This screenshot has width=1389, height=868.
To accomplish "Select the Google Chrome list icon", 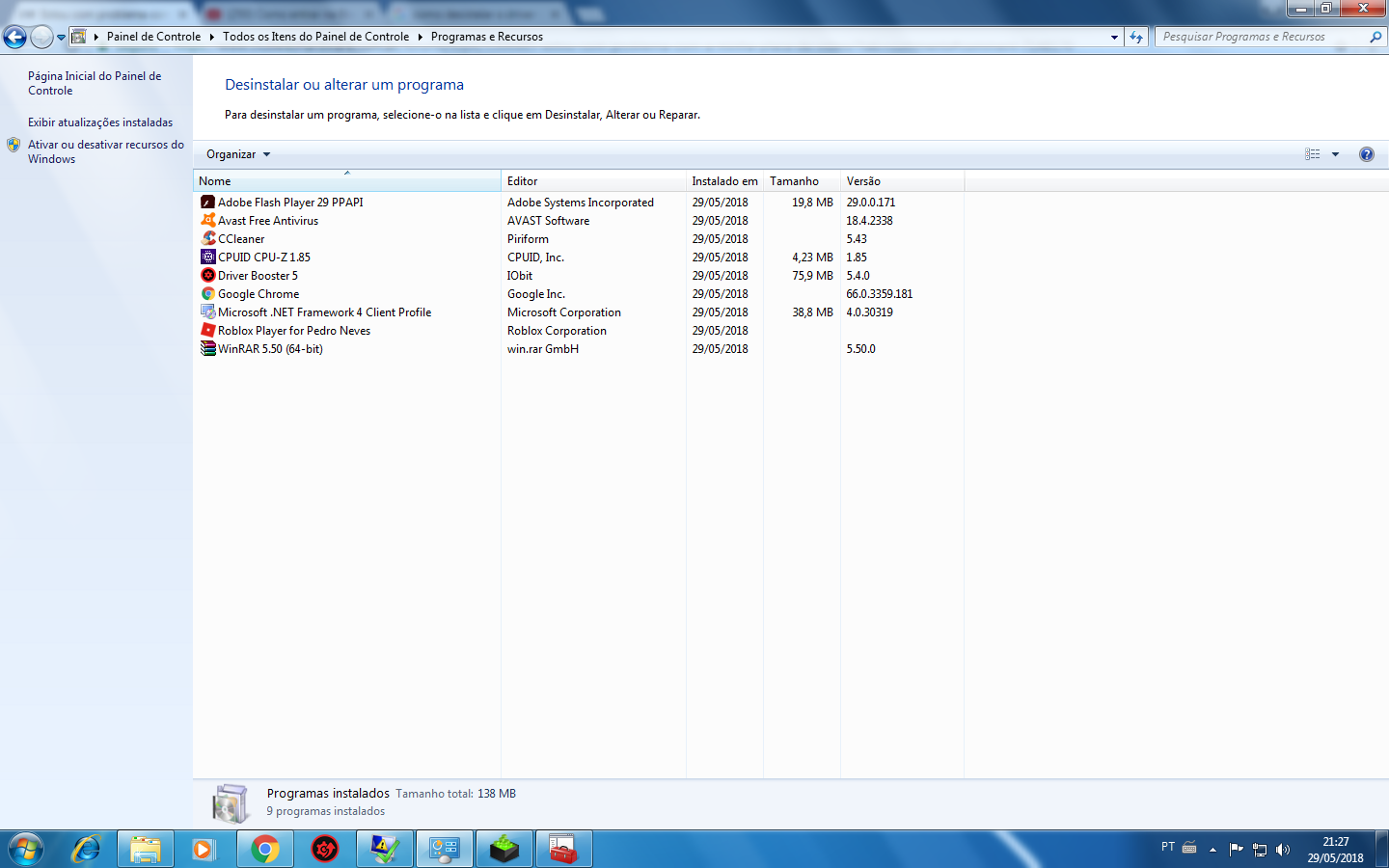I will click(x=207, y=294).
